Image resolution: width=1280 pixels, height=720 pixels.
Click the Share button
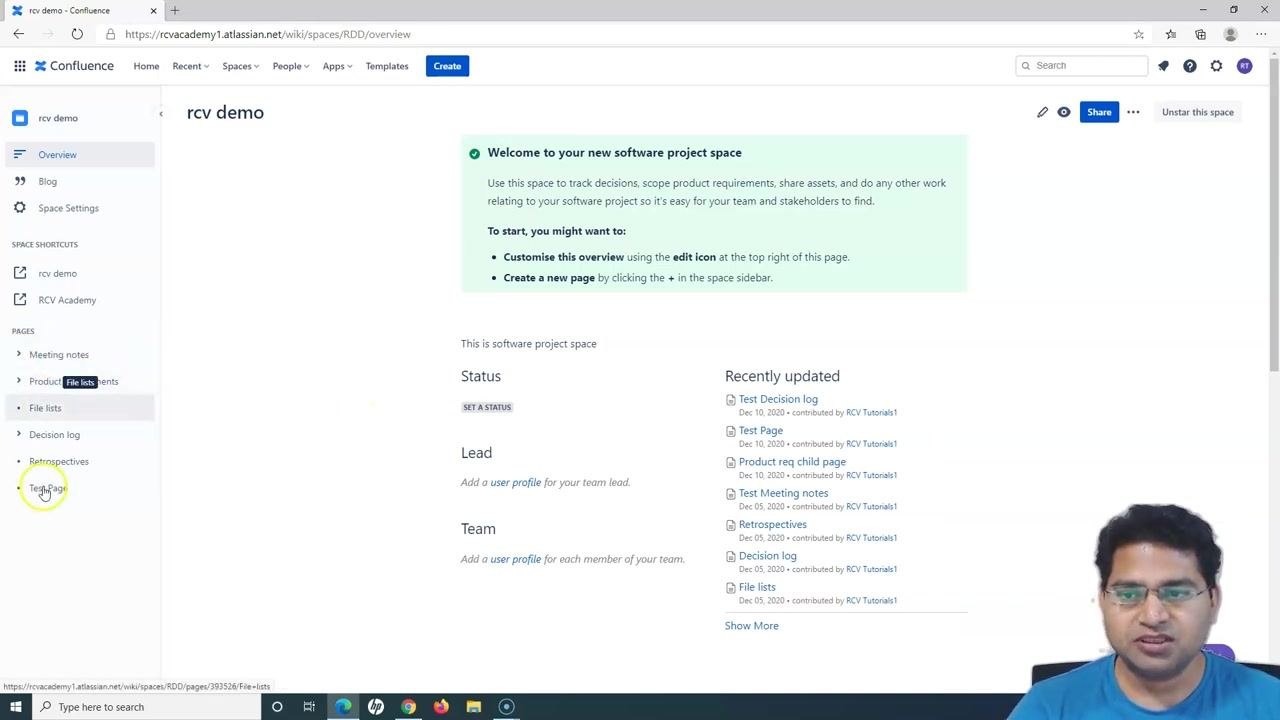coord(1099,112)
